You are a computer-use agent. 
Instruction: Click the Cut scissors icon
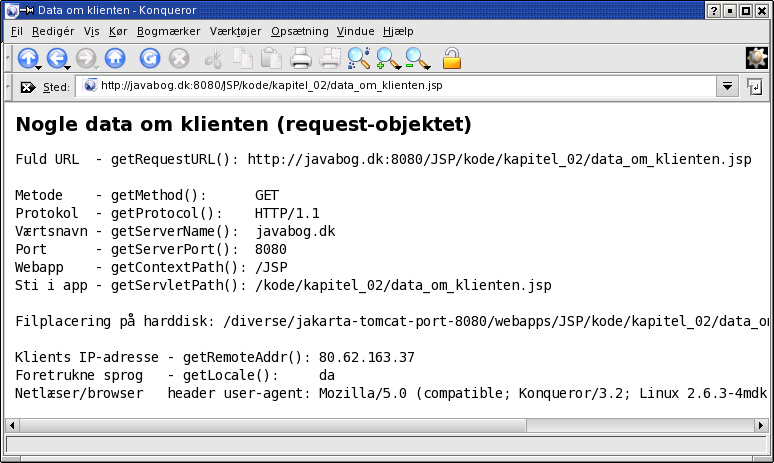click(214, 59)
